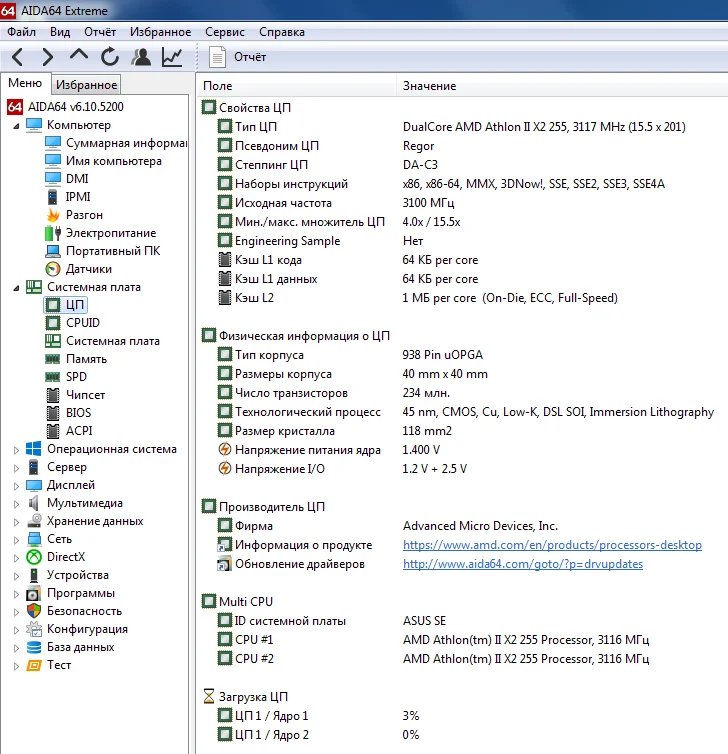The image size is (728, 754).
Task: Click the Датчики gauge icon
Action: (x=53, y=269)
